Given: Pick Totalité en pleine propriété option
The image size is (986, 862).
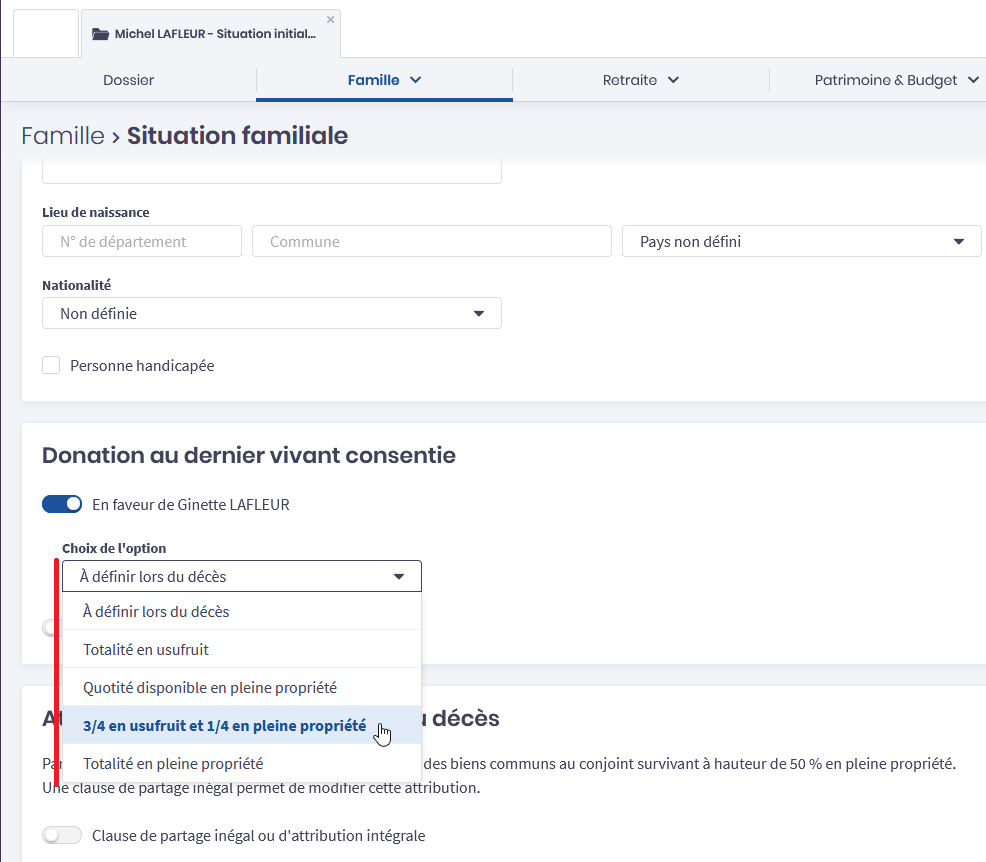Looking at the screenshot, I should (173, 764).
